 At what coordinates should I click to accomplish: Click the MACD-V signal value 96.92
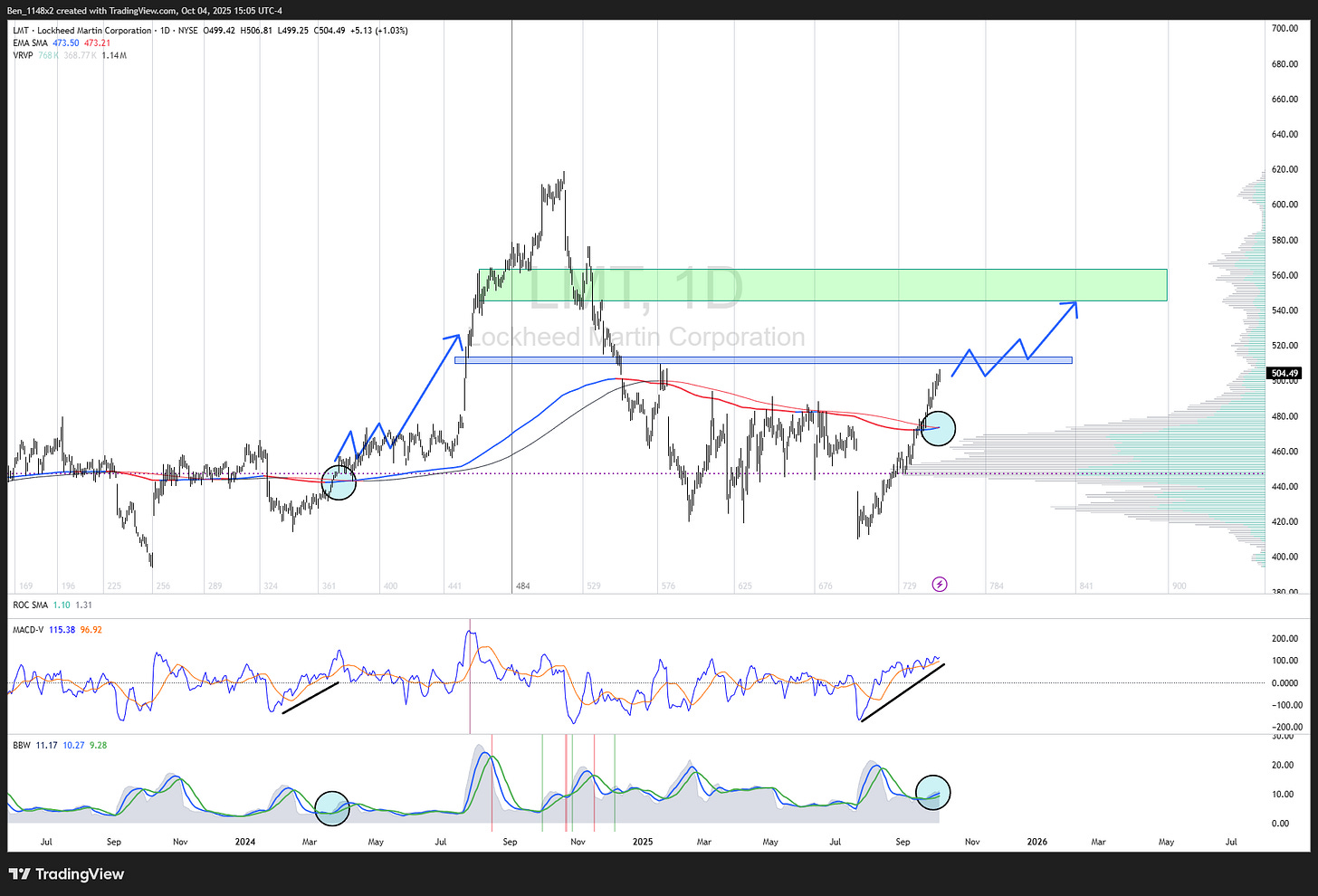click(91, 630)
